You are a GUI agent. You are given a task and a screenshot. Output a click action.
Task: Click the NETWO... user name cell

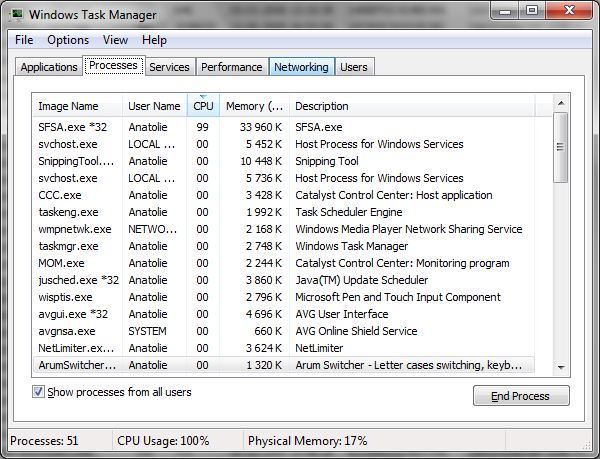tap(153, 229)
